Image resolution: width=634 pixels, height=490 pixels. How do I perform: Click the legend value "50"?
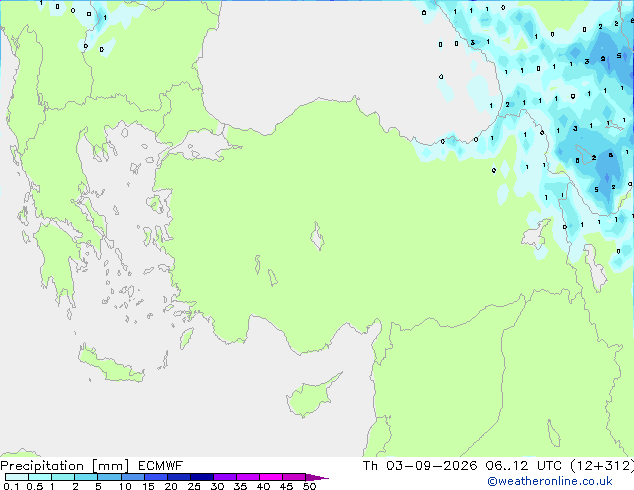click(309, 486)
